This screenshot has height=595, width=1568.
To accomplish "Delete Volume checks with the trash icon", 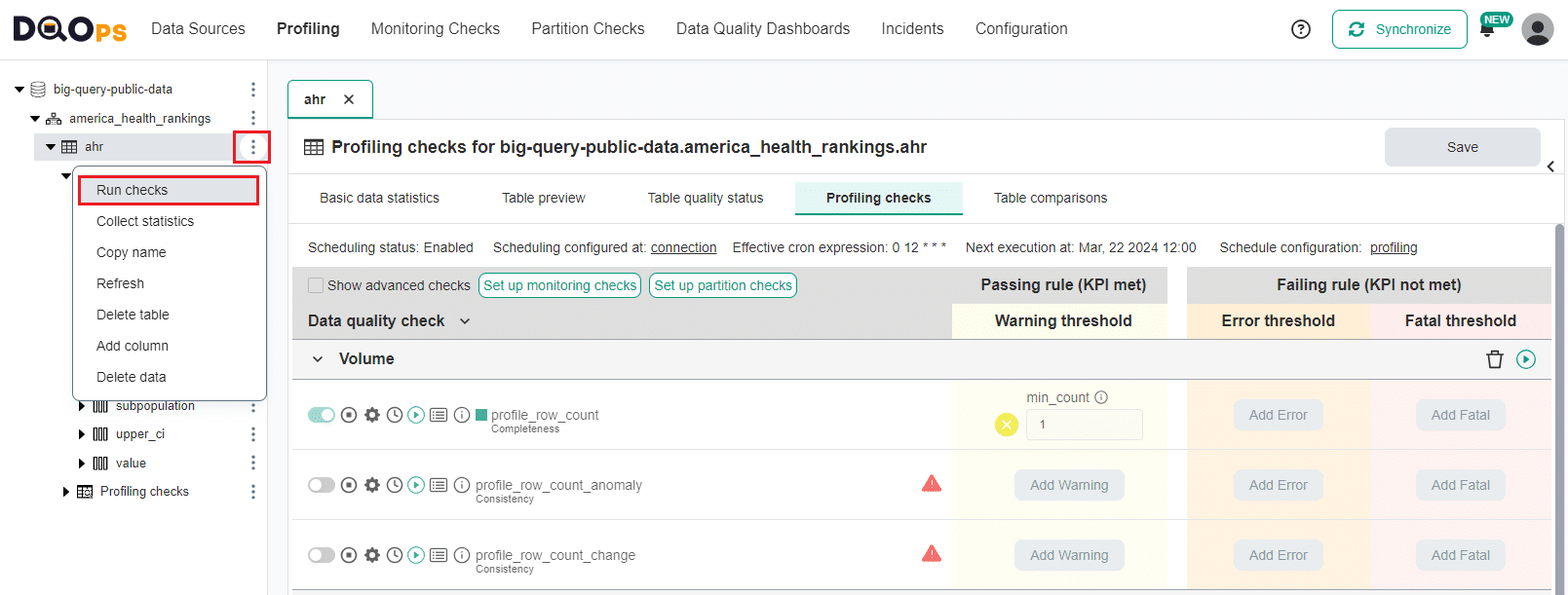I will click(1494, 359).
